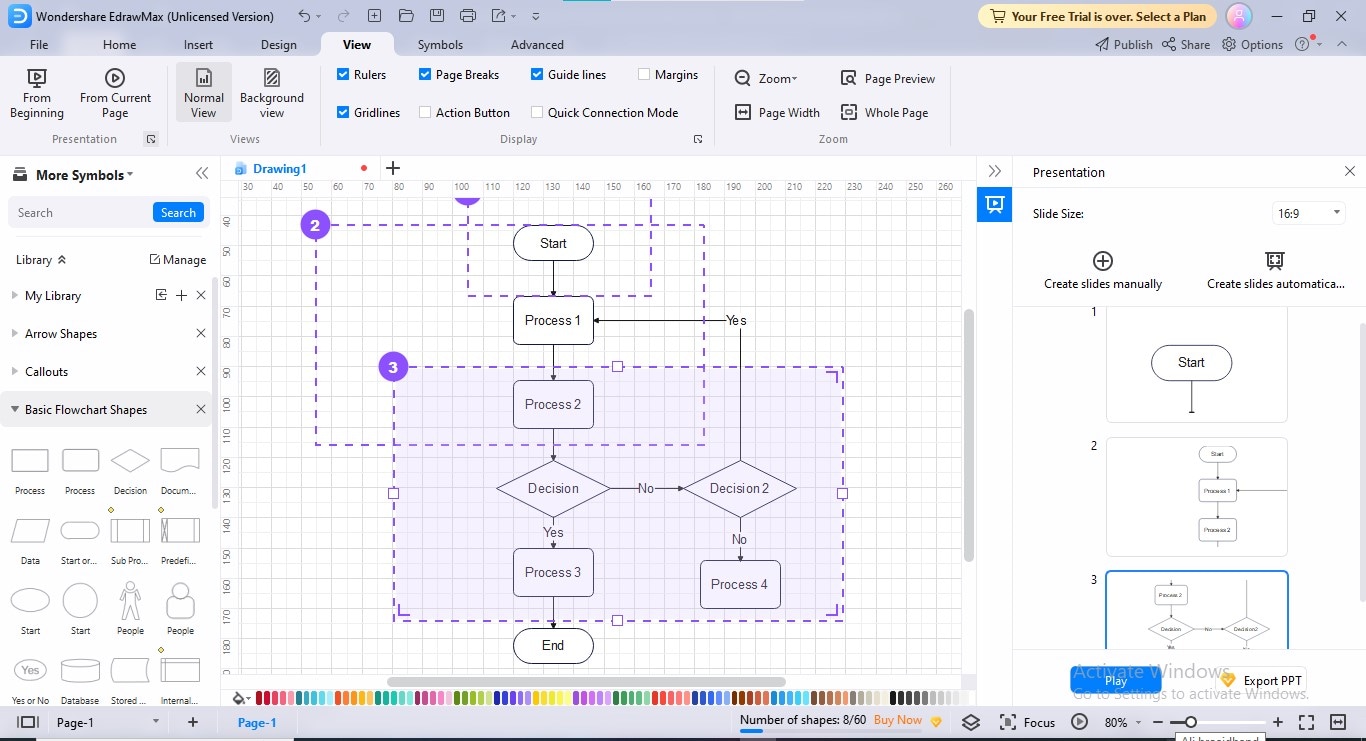Open the layers icon in the status bar
Screen dimensions: 1366x741
coord(971,722)
